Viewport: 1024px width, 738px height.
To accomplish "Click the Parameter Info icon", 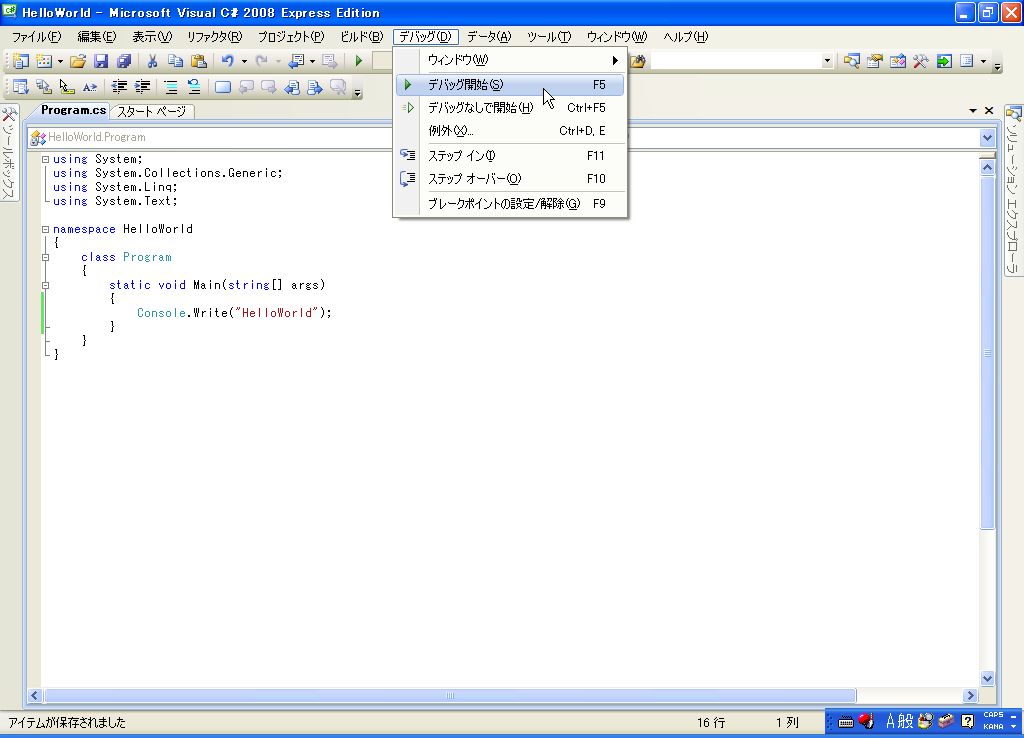I will [x=44, y=86].
